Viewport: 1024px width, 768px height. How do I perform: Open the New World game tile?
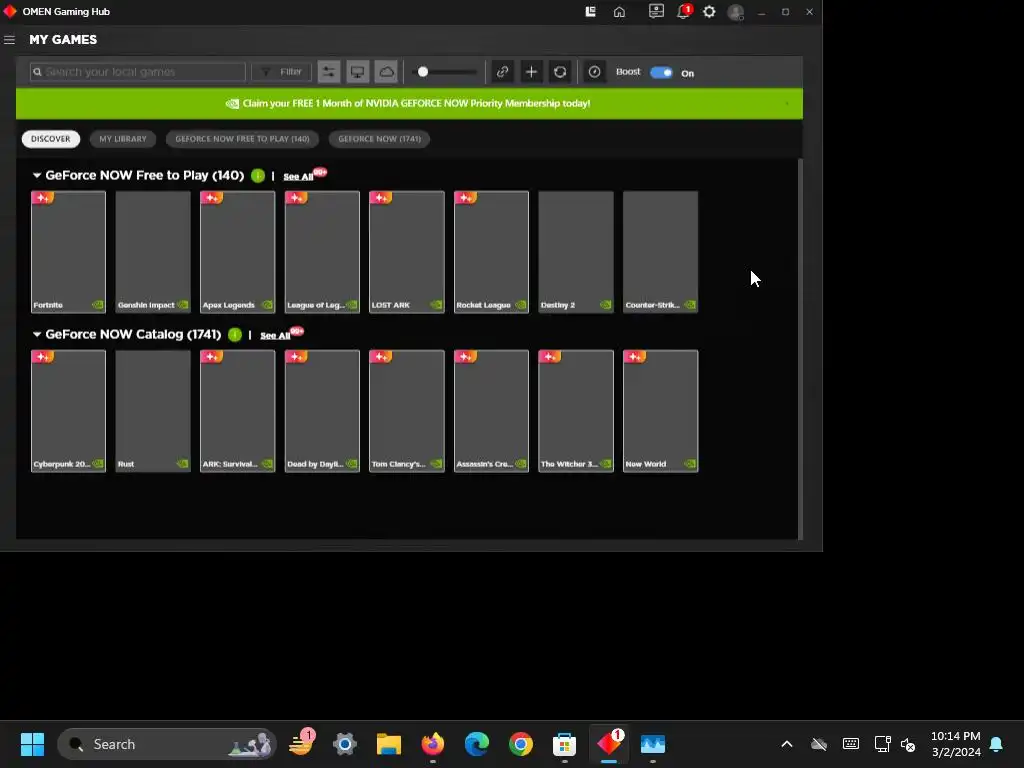pyautogui.click(x=660, y=411)
